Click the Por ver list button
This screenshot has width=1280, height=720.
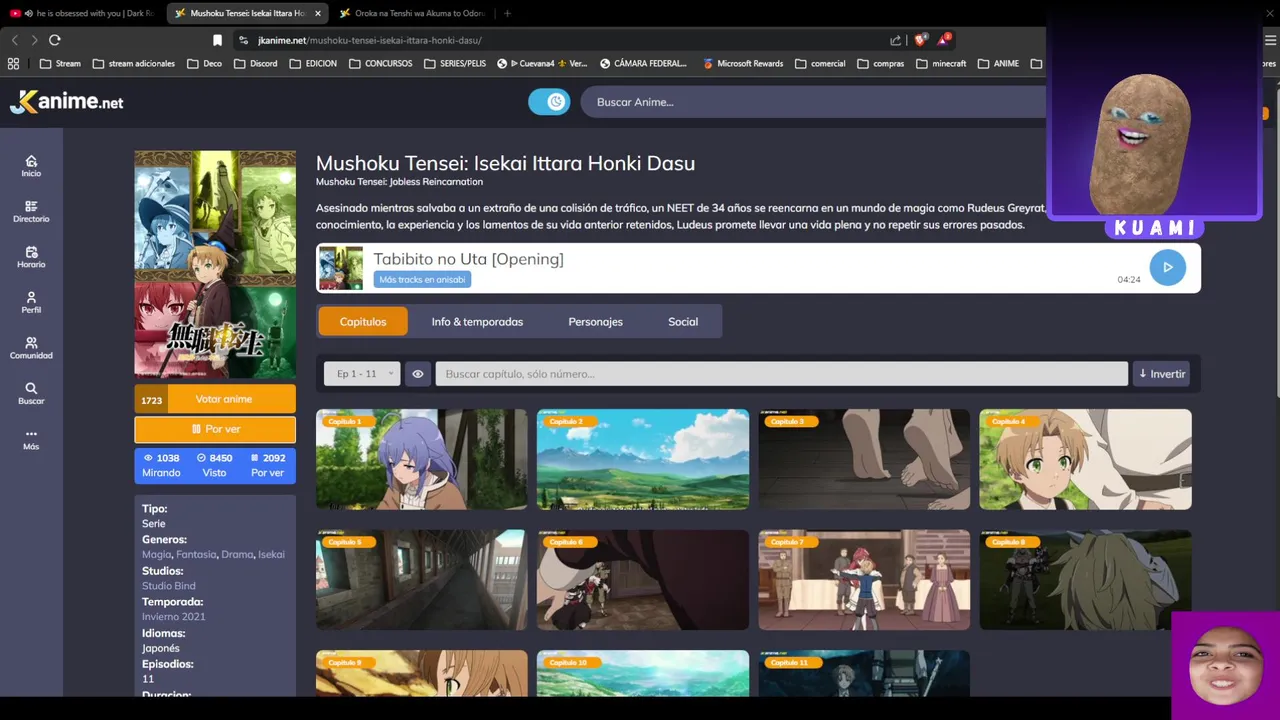[215, 429]
